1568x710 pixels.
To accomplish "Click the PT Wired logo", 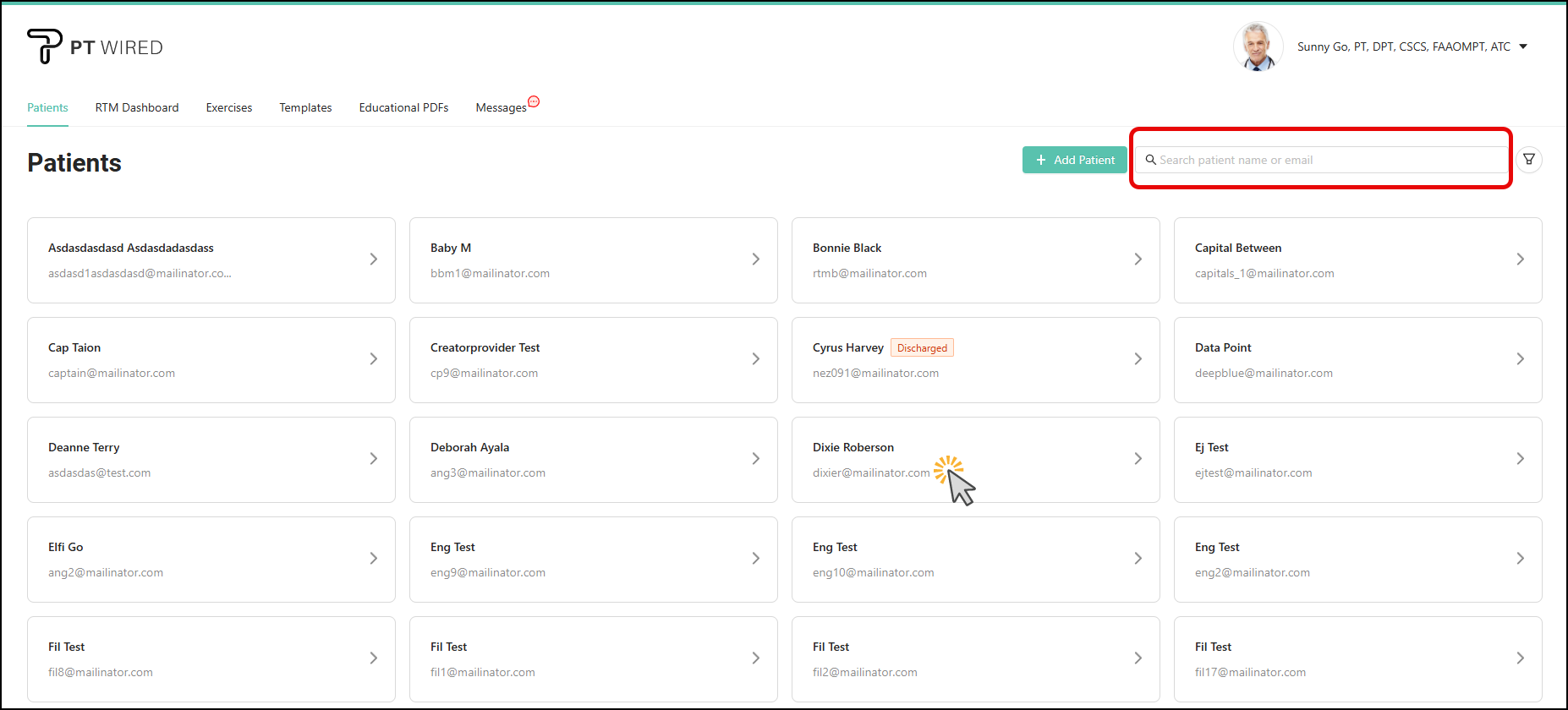I will pyautogui.click(x=95, y=47).
